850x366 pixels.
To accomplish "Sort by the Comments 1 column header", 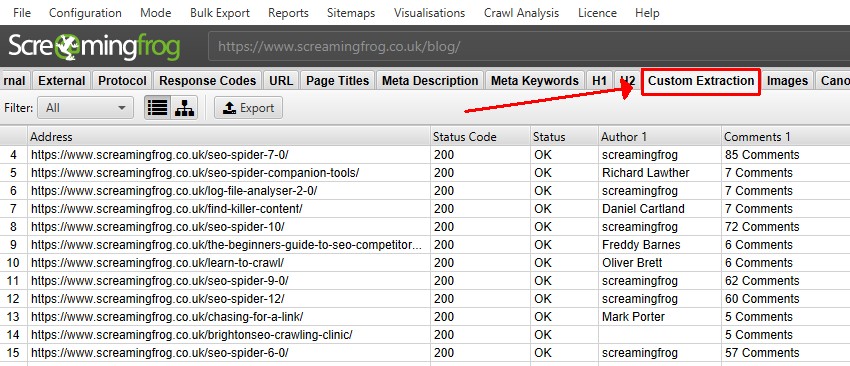I will click(x=785, y=137).
